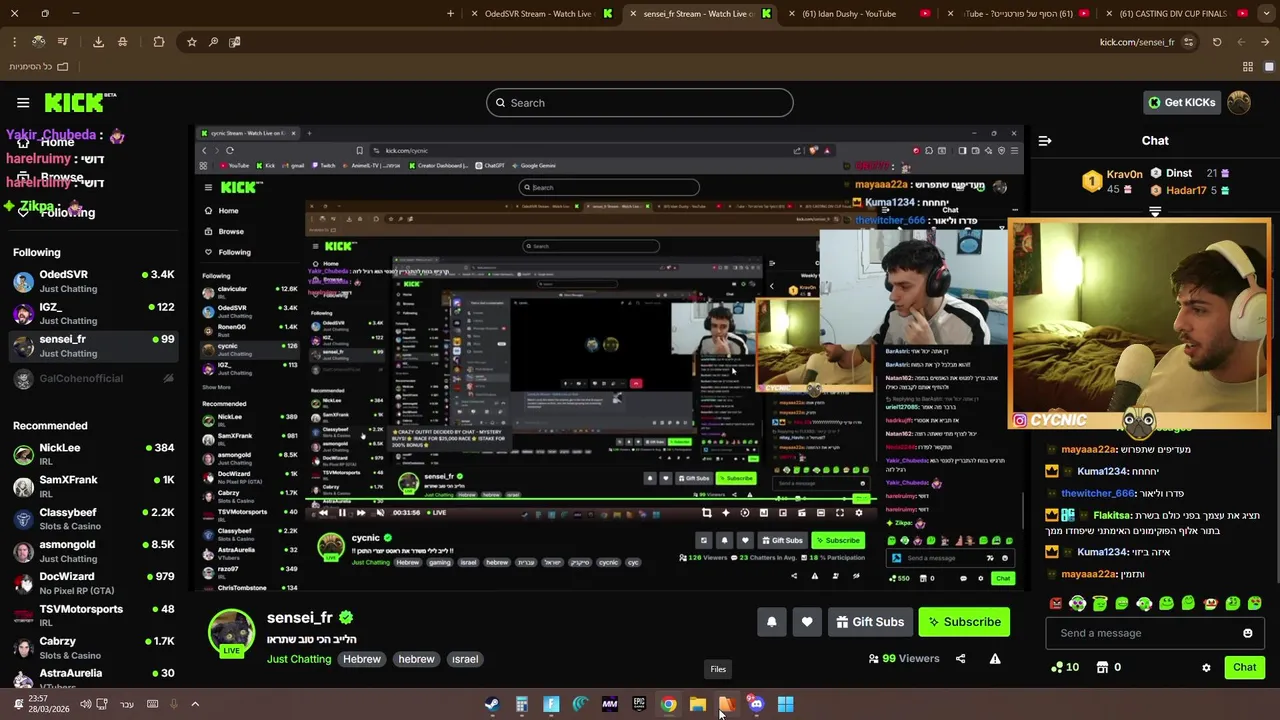Click thewitcher_666 username in chat

tap(1098, 494)
